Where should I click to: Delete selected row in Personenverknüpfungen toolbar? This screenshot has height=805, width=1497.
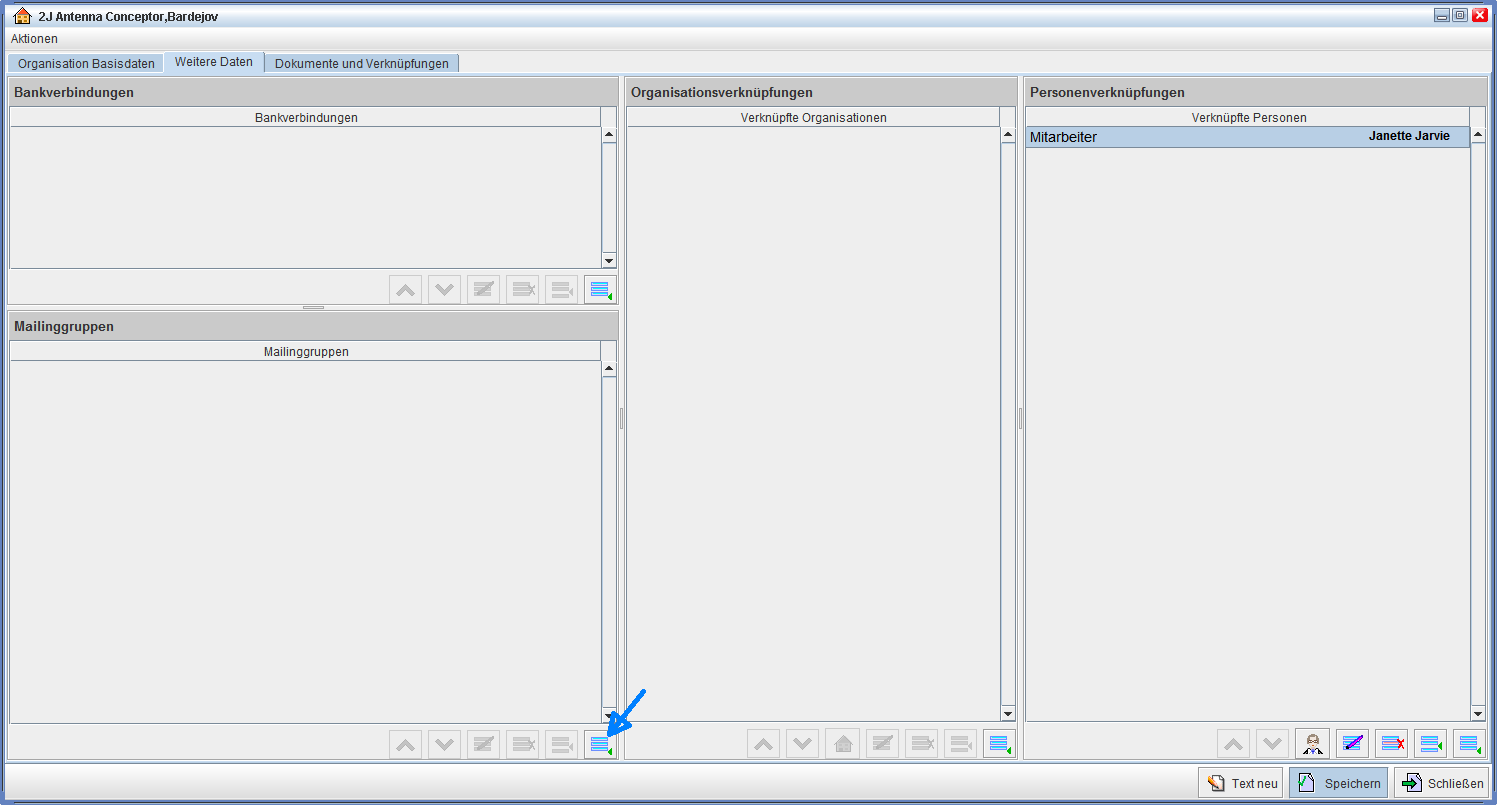coord(1391,744)
